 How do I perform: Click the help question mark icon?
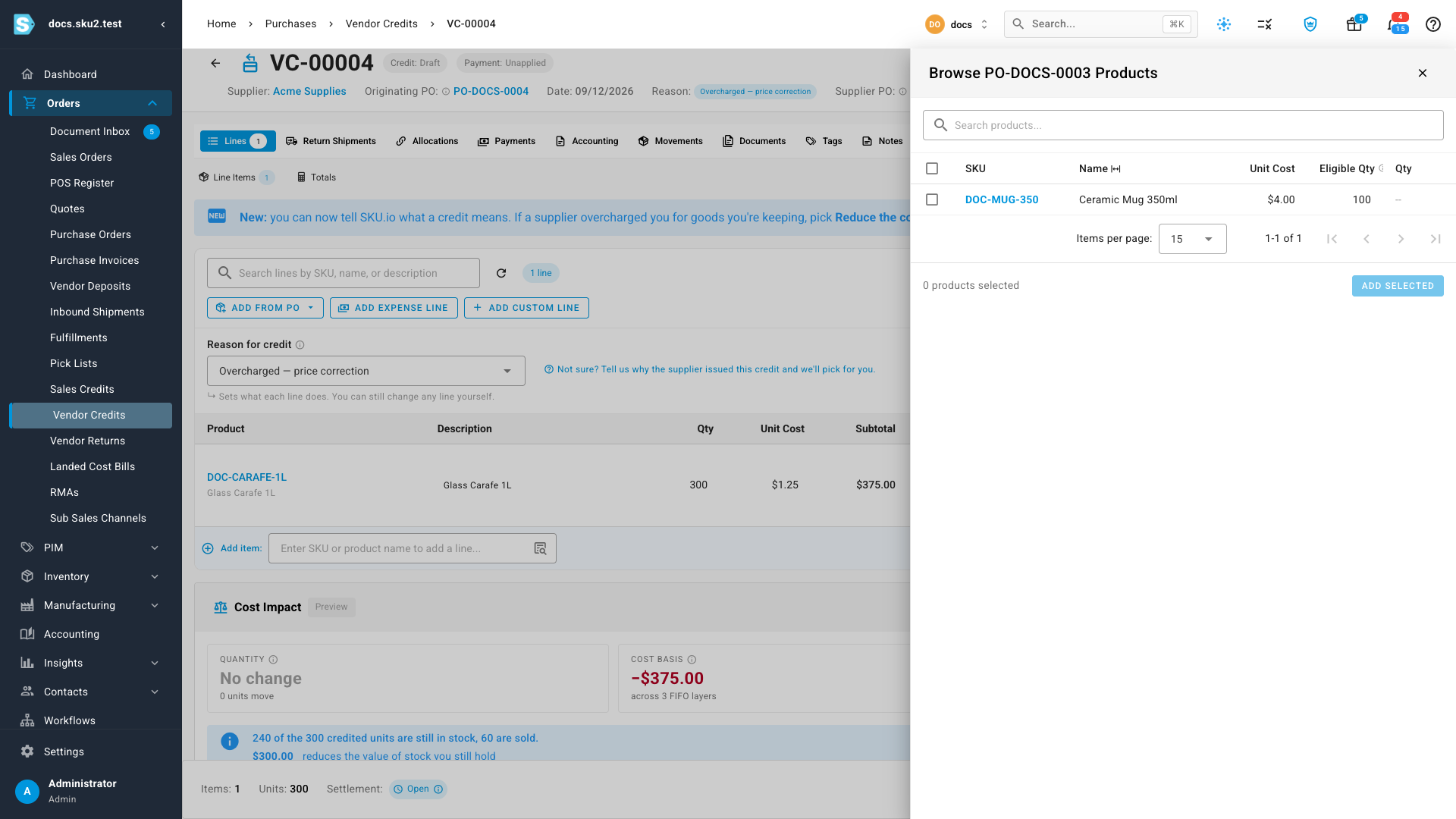(1432, 24)
